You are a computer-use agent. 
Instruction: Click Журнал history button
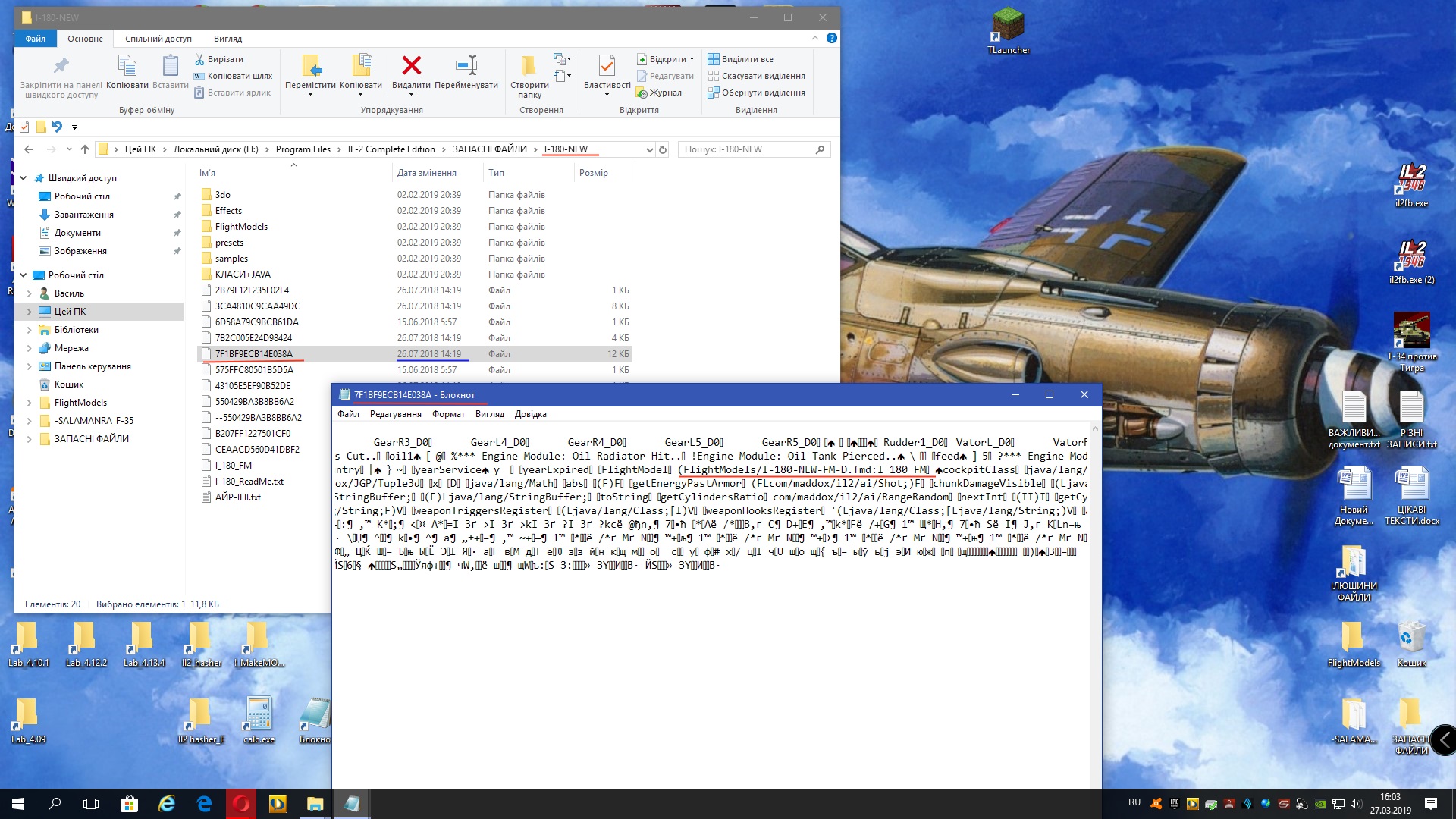(659, 93)
